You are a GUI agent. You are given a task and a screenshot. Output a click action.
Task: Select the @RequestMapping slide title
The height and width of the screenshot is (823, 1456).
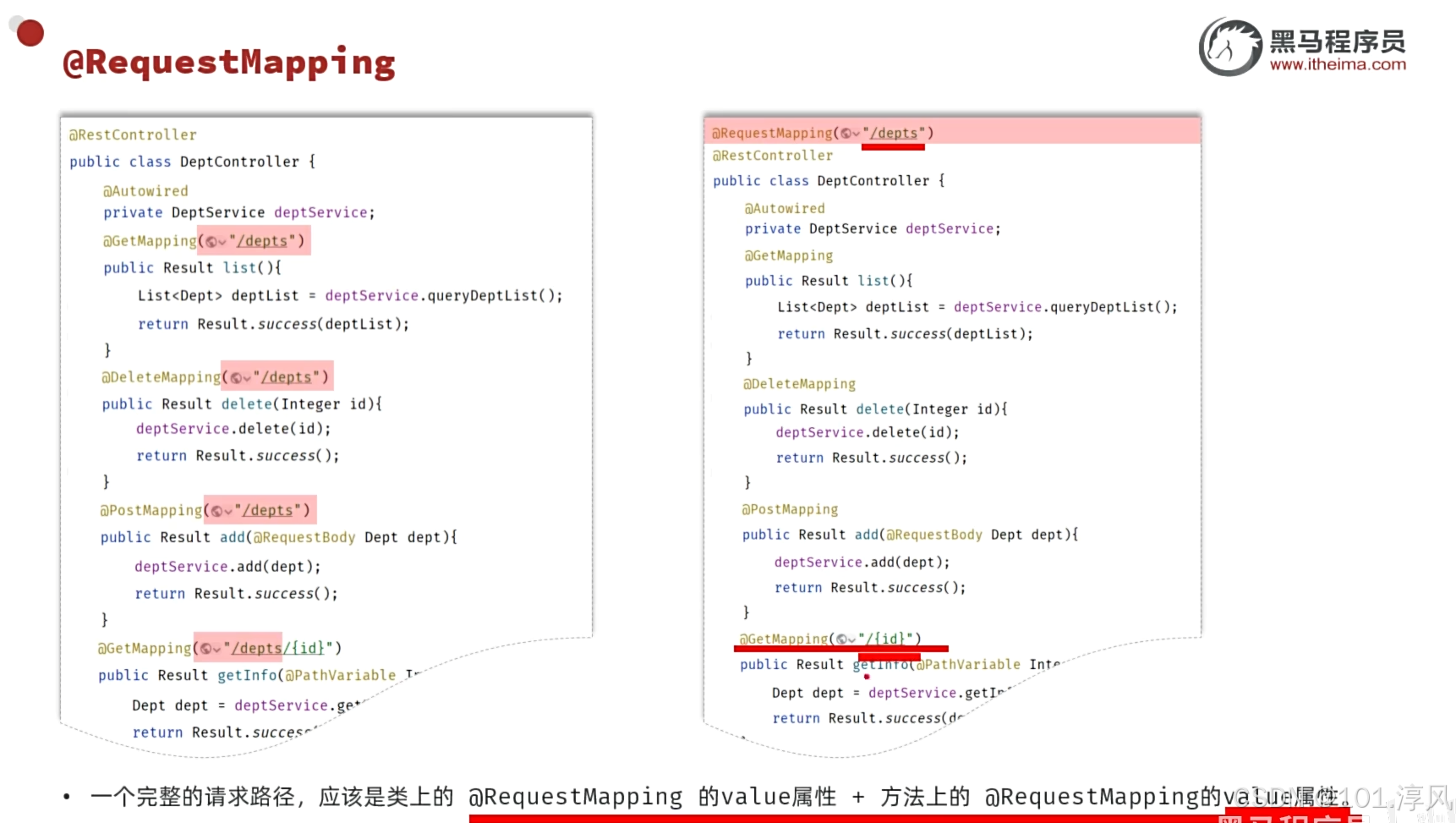229,63
